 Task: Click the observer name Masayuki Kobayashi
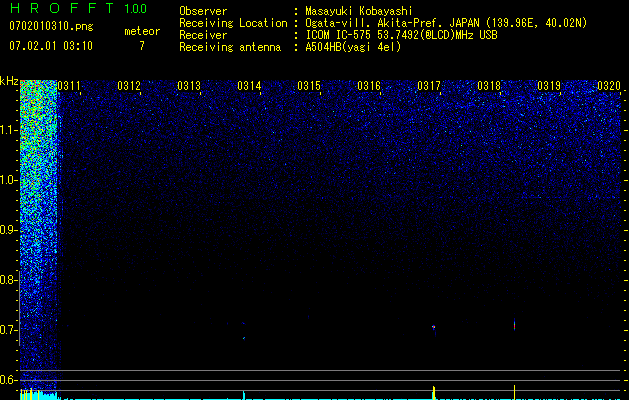(359, 11)
